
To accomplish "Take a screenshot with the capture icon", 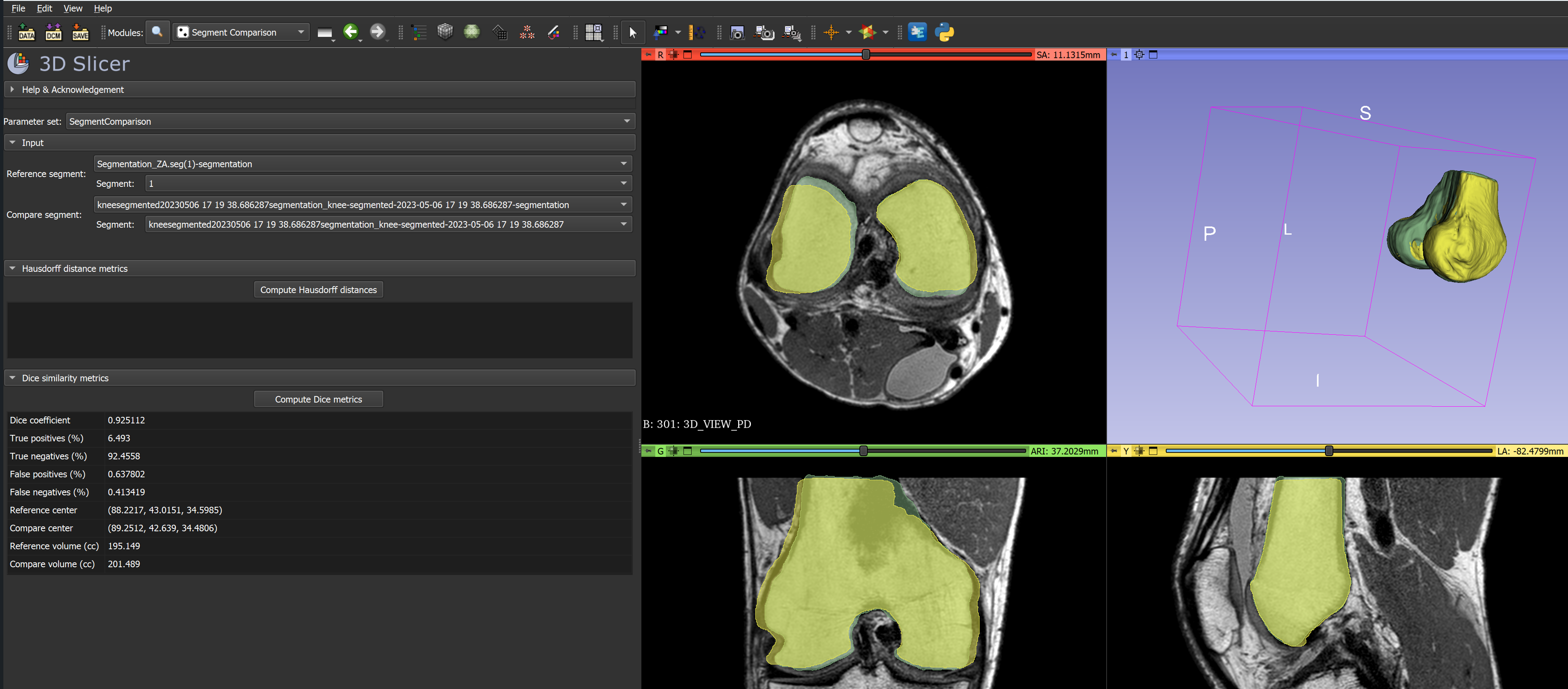I will point(737,32).
